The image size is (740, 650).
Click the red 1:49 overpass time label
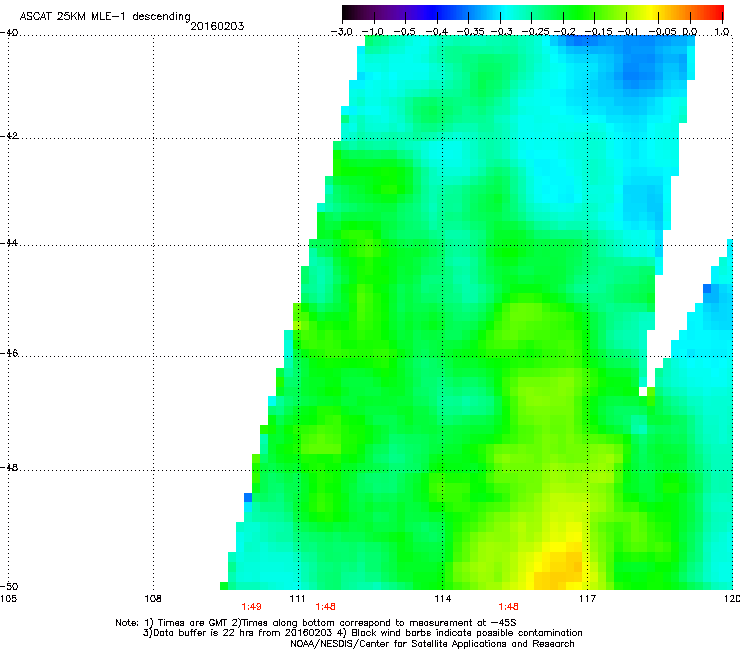point(252,607)
